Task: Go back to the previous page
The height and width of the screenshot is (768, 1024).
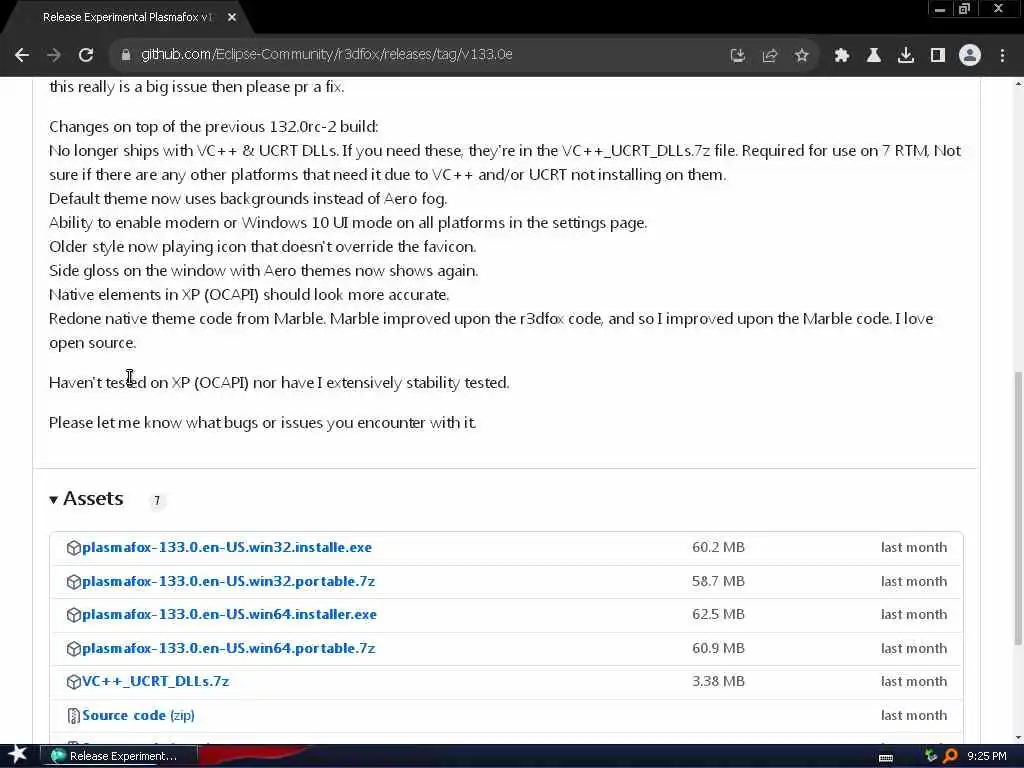Action: [x=22, y=56]
